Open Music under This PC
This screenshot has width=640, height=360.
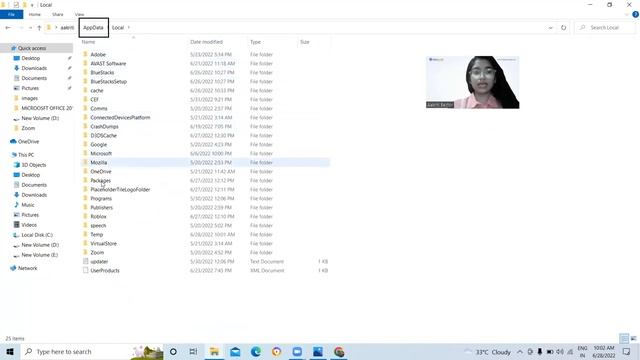[x=28, y=205]
